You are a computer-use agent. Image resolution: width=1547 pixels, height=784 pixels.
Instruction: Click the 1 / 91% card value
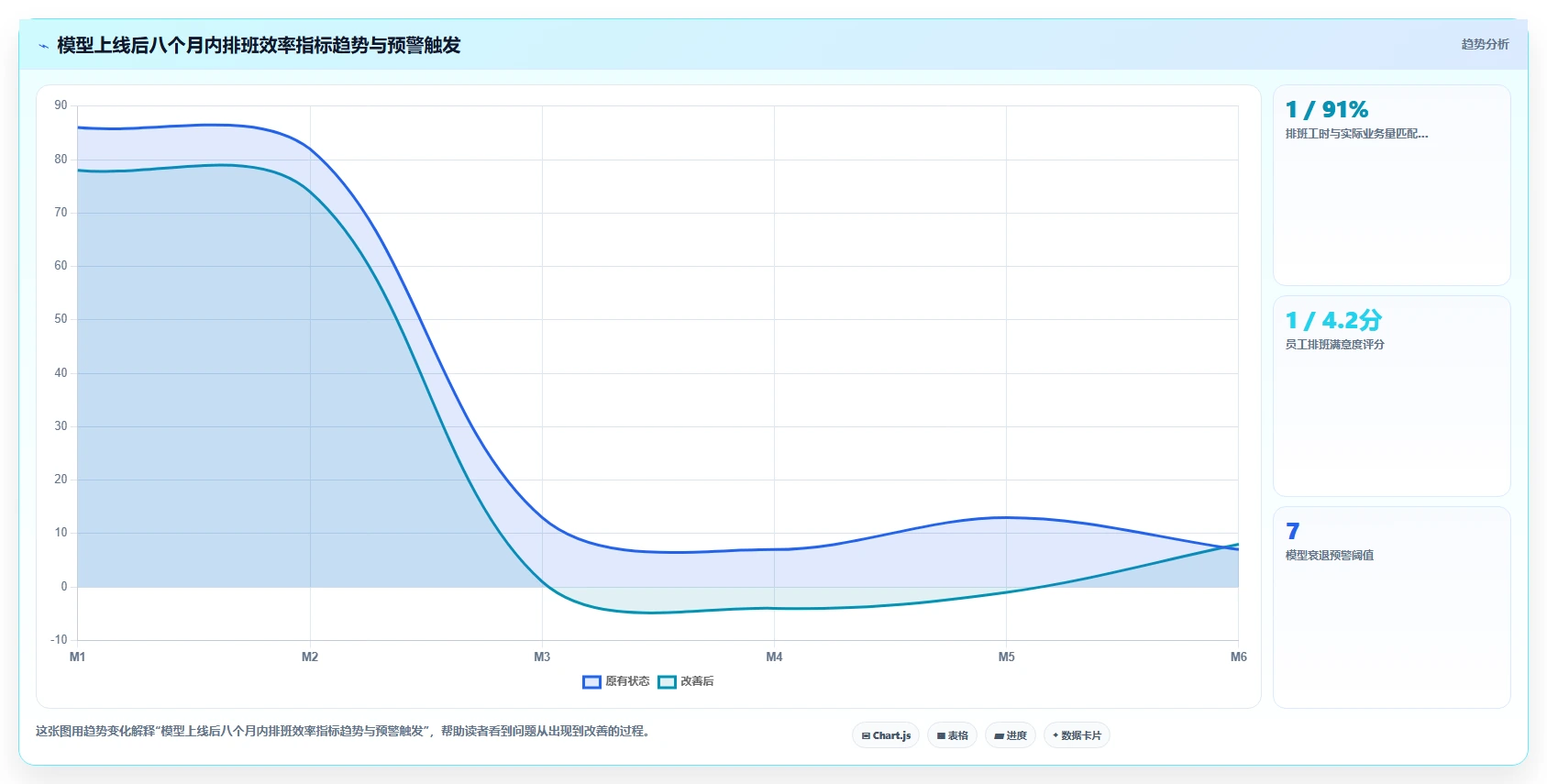(1327, 110)
